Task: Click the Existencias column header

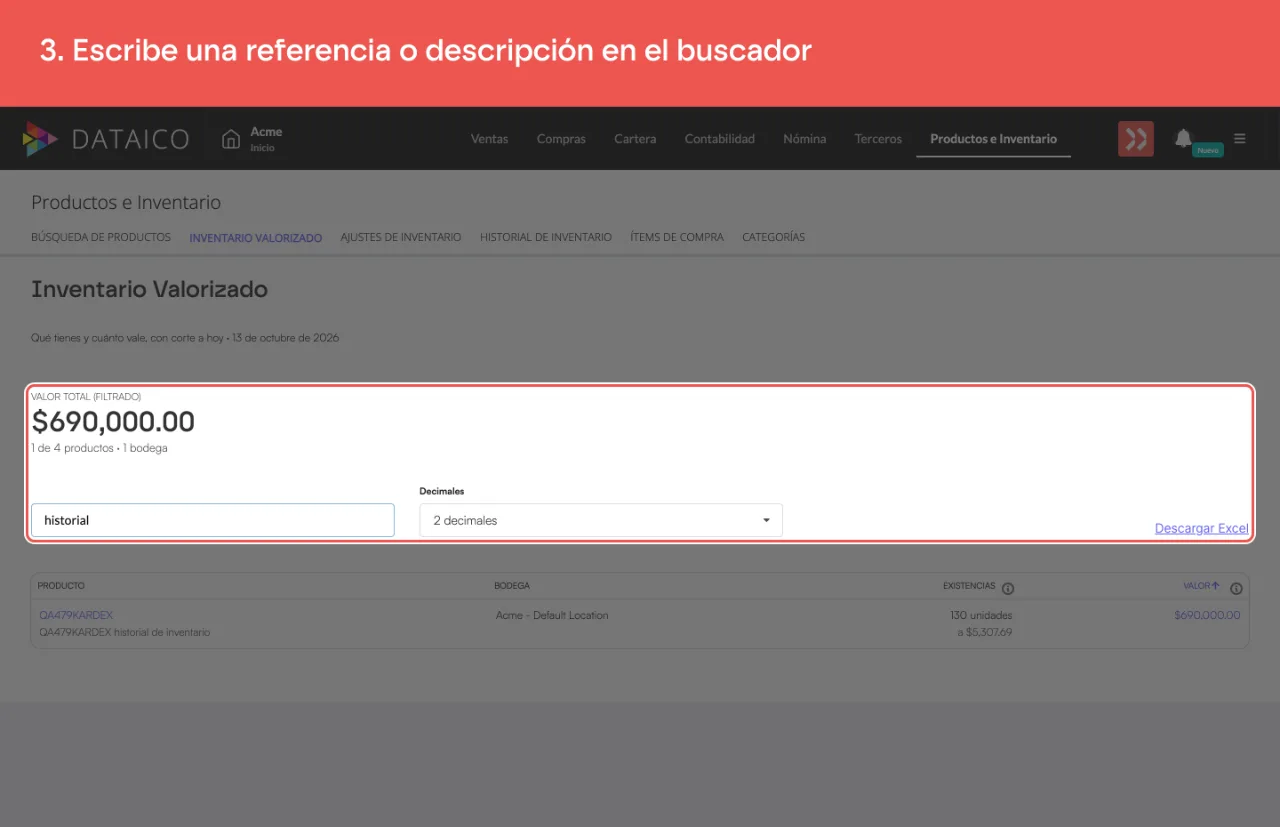Action: [x=969, y=586]
